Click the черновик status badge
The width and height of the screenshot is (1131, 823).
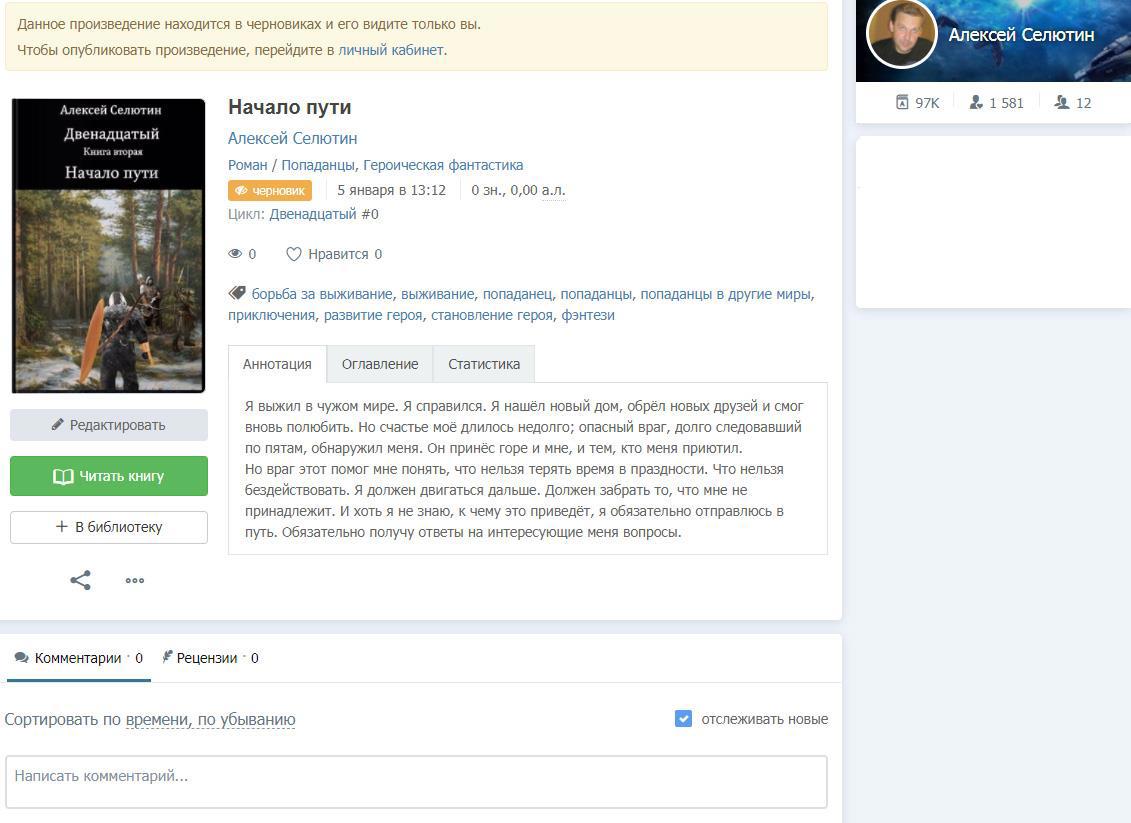[x=270, y=190]
